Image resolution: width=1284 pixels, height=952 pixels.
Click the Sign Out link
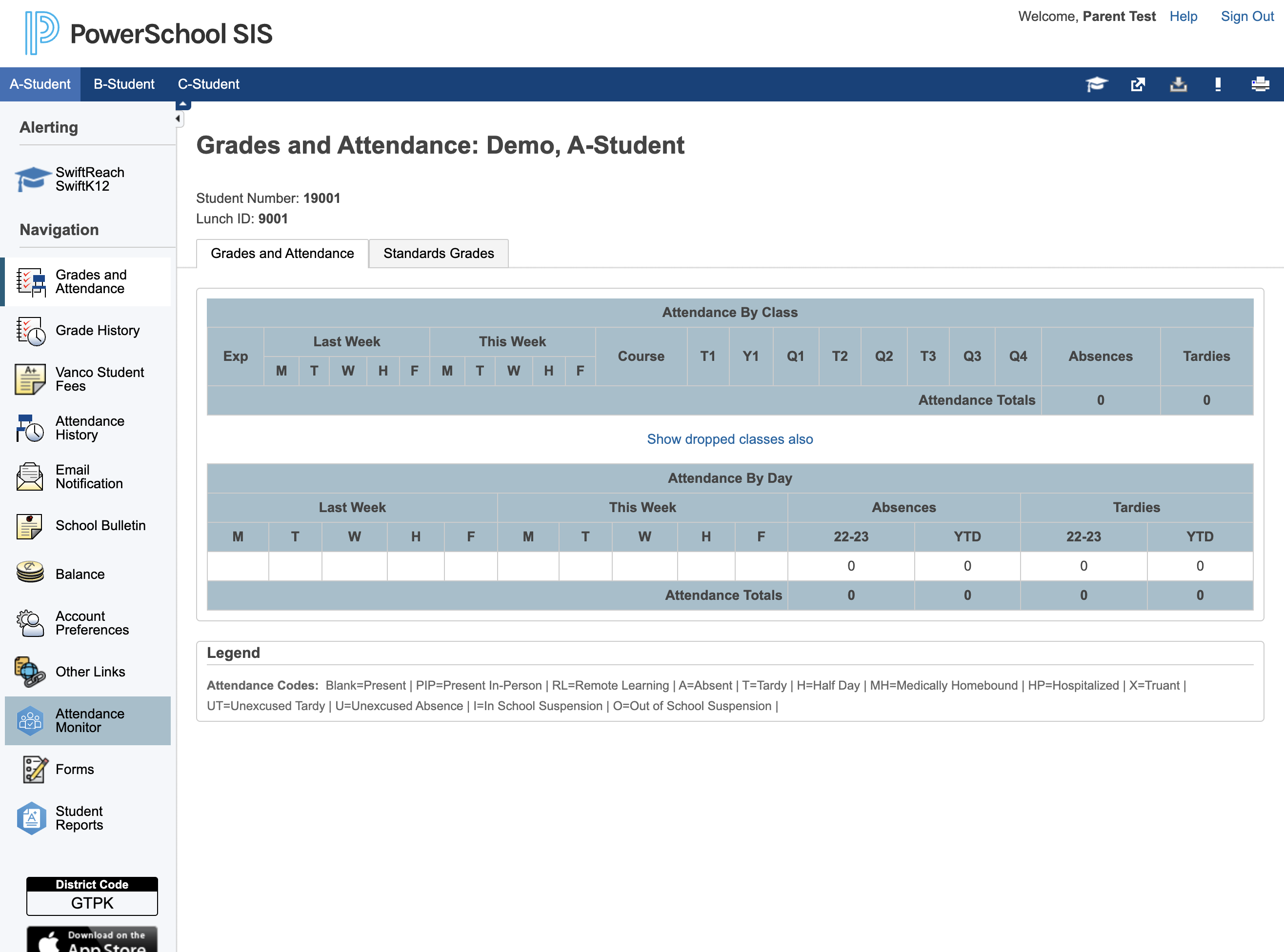pos(1247,16)
